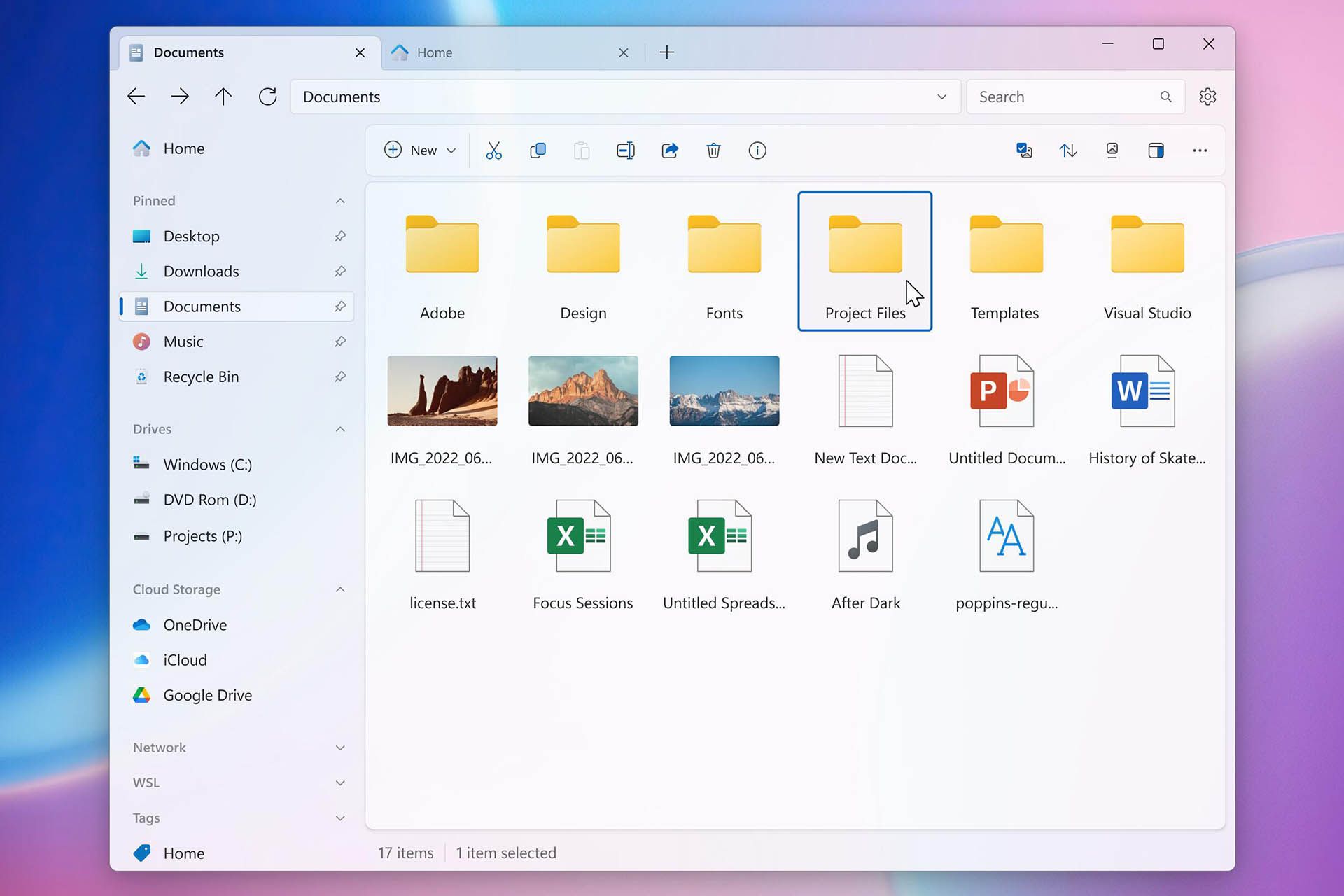Screen dimensions: 1344x896
Task: Open the address bar history dropdown
Action: tap(942, 97)
